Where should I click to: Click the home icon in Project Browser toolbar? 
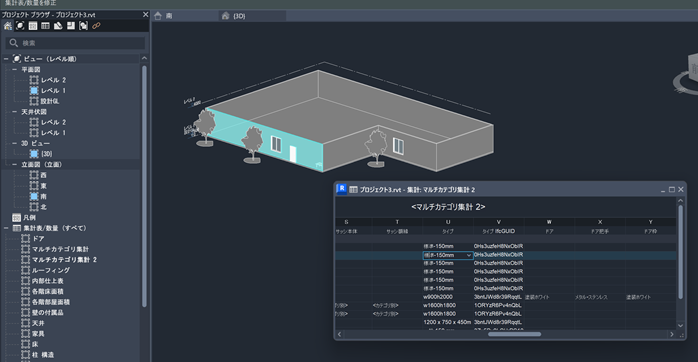pyautogui.click(x=8, y=26)
